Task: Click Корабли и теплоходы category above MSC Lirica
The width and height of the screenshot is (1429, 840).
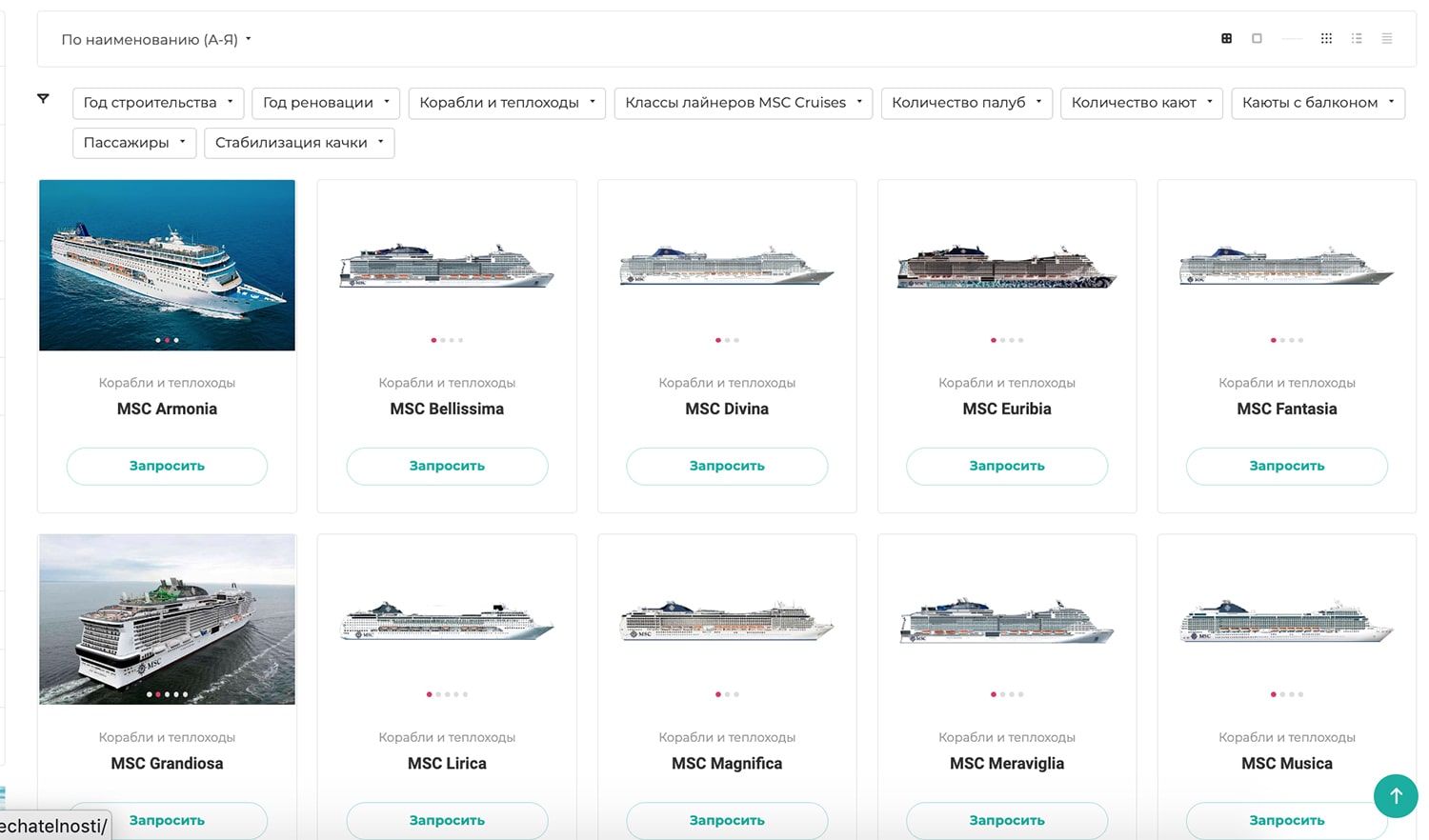Action: point(447,737)
